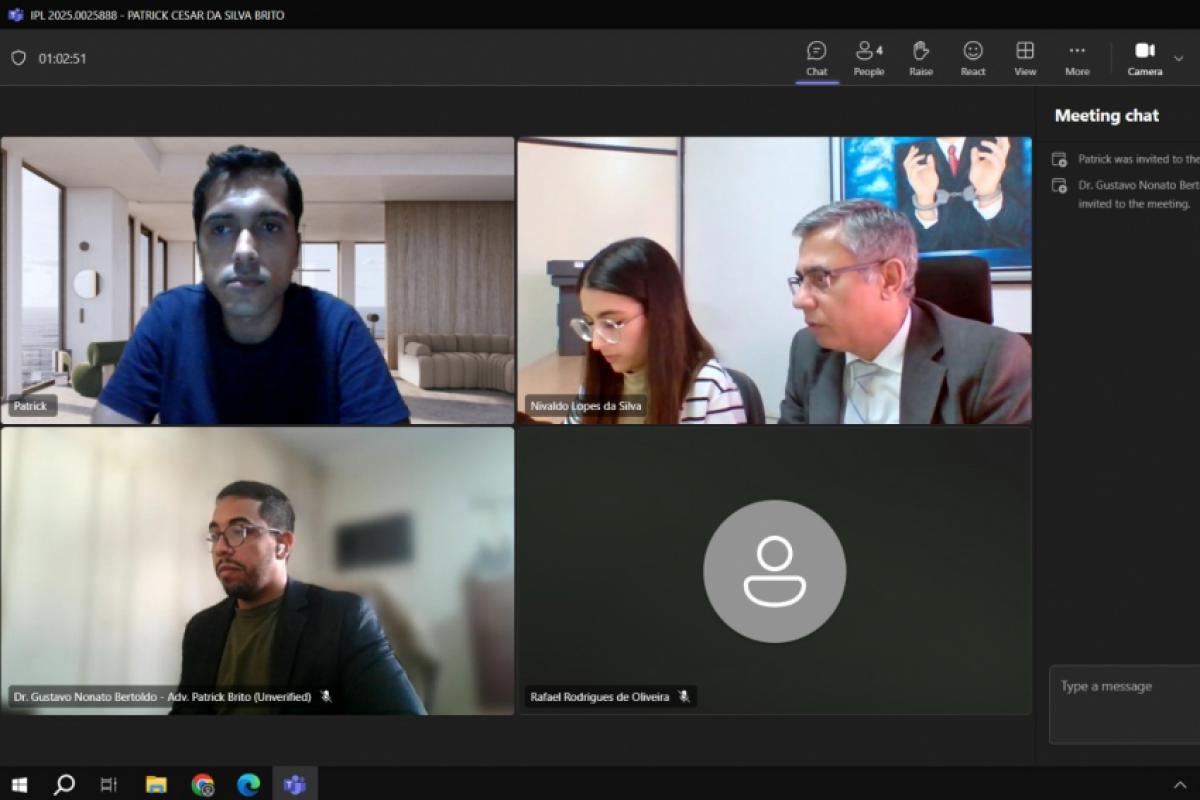Image resolution: width=1200 pixels, height=800 pixels.
Task: Raise your hand in the meeting
Action: pos(921,58)
